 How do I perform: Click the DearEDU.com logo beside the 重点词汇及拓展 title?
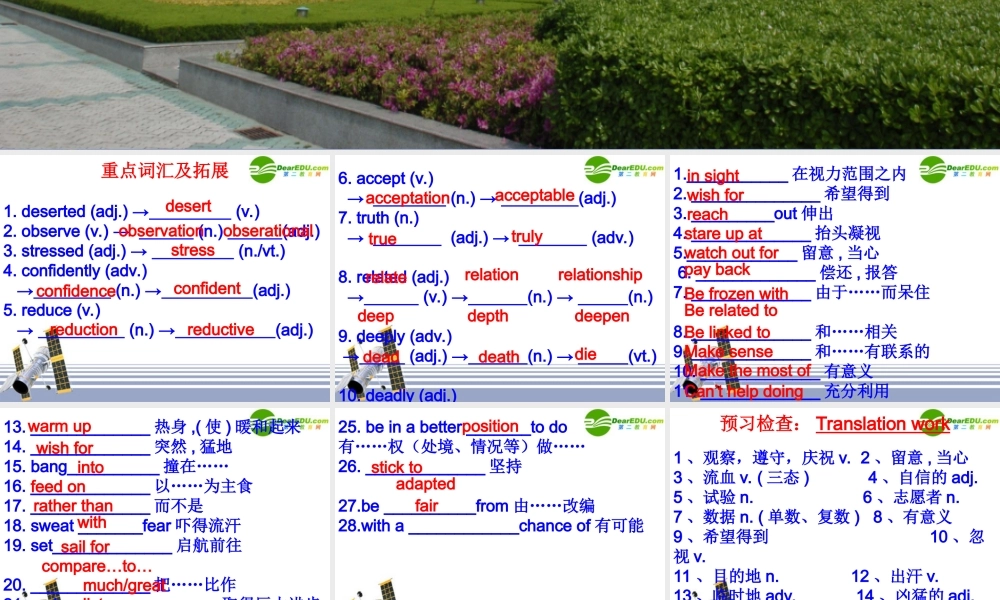tap(289, 169)
